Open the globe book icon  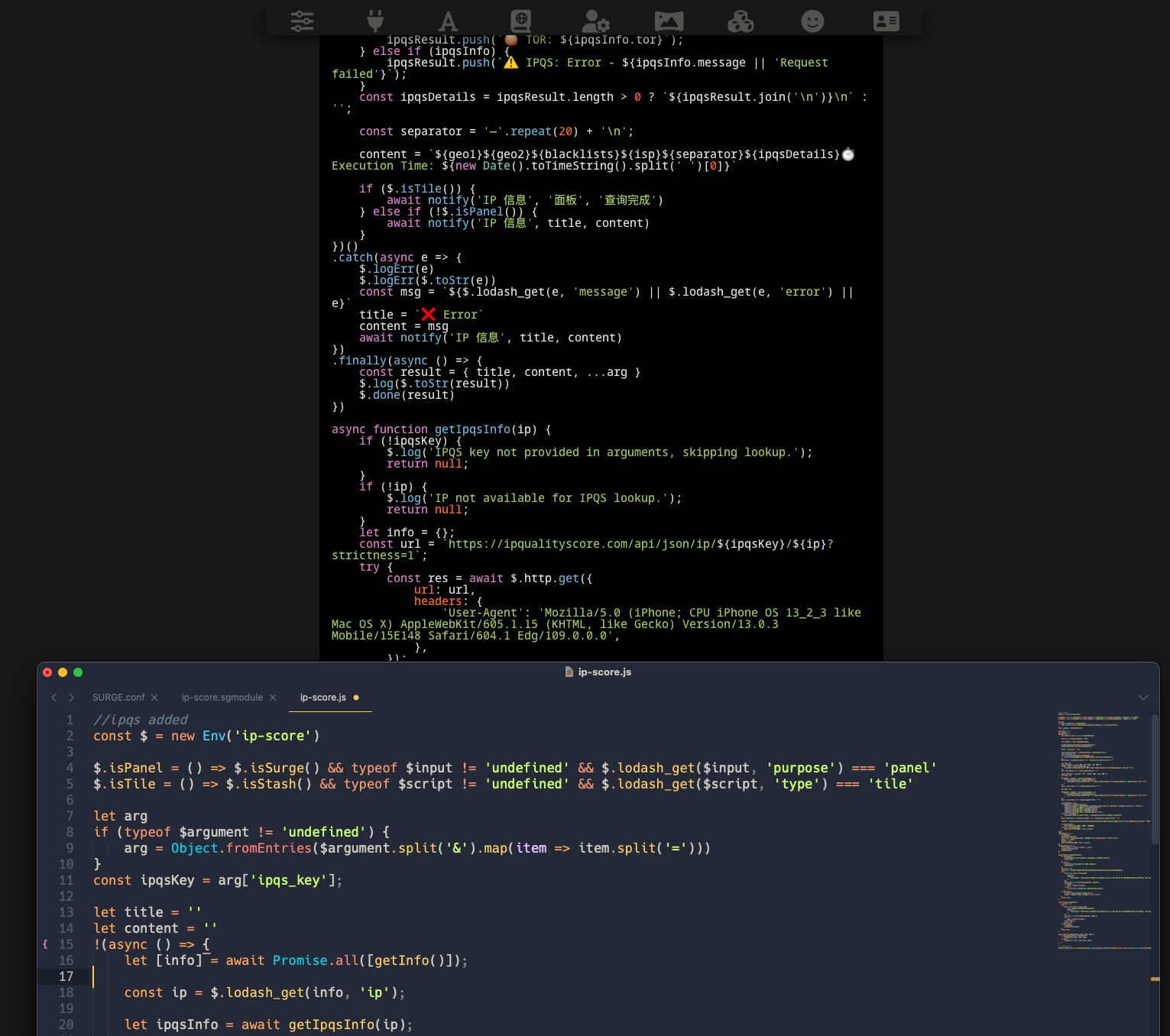coord(520,21)
